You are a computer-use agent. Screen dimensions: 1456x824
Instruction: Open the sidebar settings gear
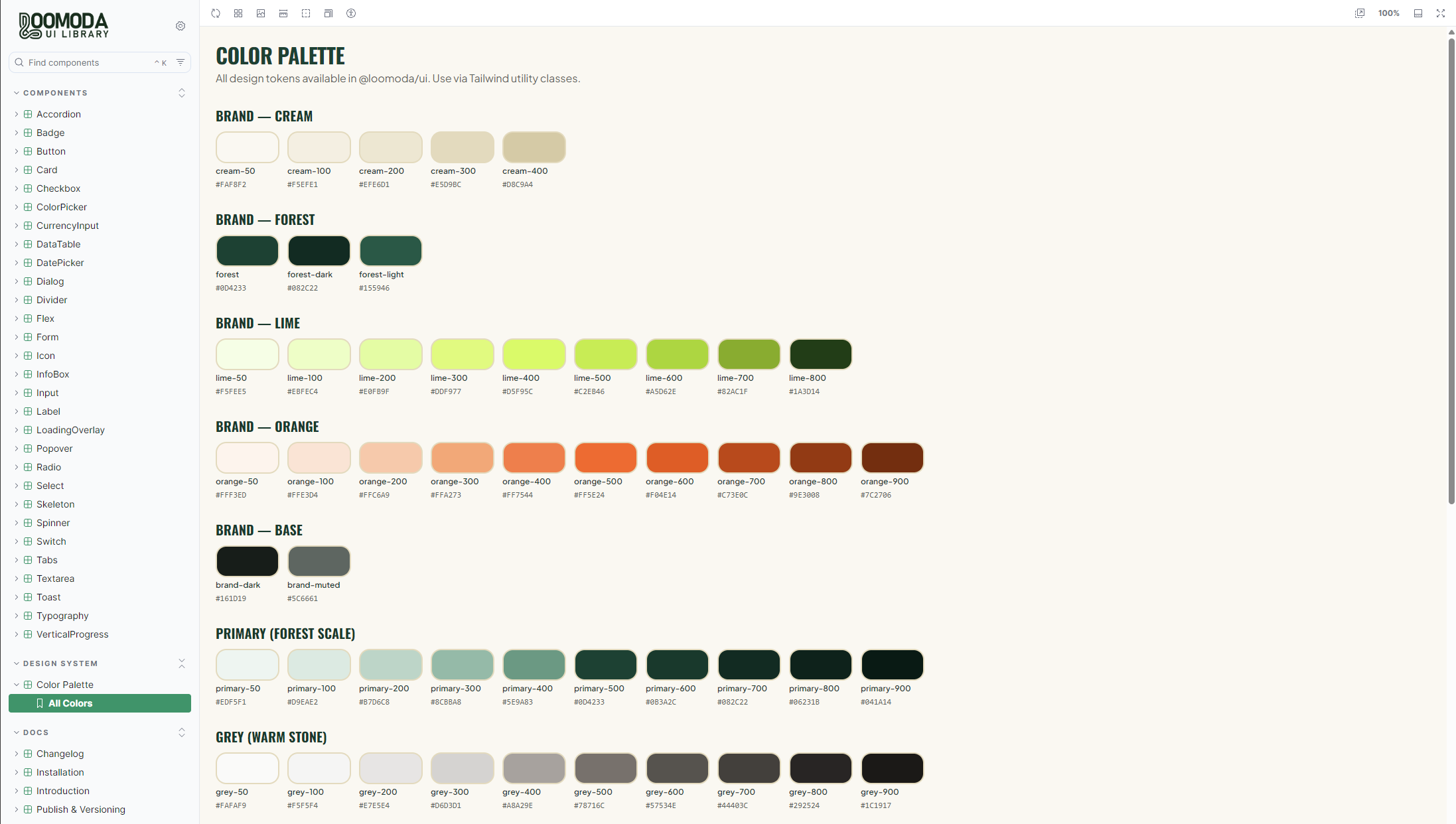click(x=181, y=26)
